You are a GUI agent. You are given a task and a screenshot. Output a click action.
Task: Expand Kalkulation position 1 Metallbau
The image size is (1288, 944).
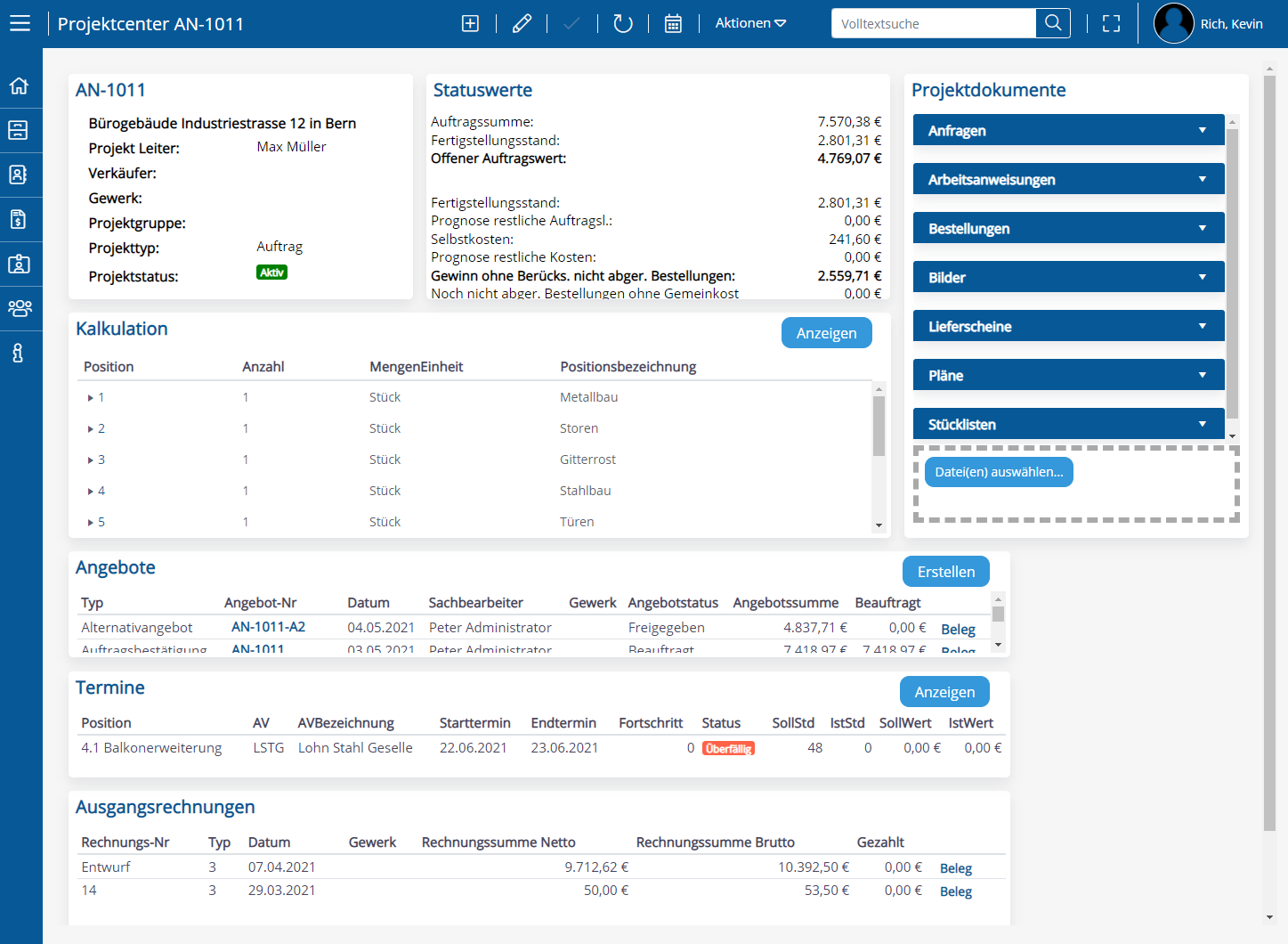93,397
